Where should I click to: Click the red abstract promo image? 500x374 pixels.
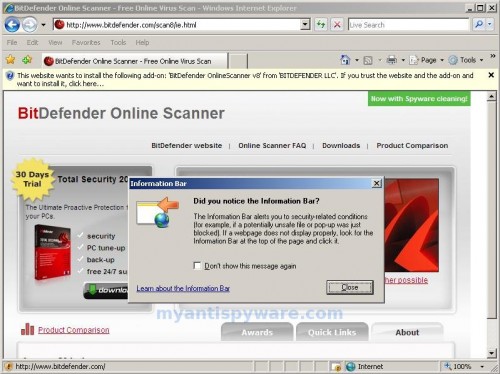point(412,225)
